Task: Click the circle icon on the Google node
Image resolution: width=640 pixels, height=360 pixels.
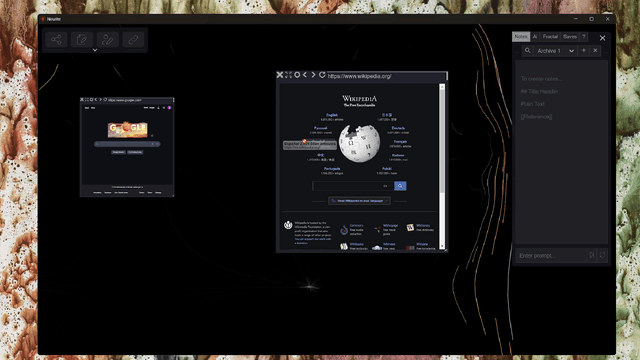Action: [91, 100]
